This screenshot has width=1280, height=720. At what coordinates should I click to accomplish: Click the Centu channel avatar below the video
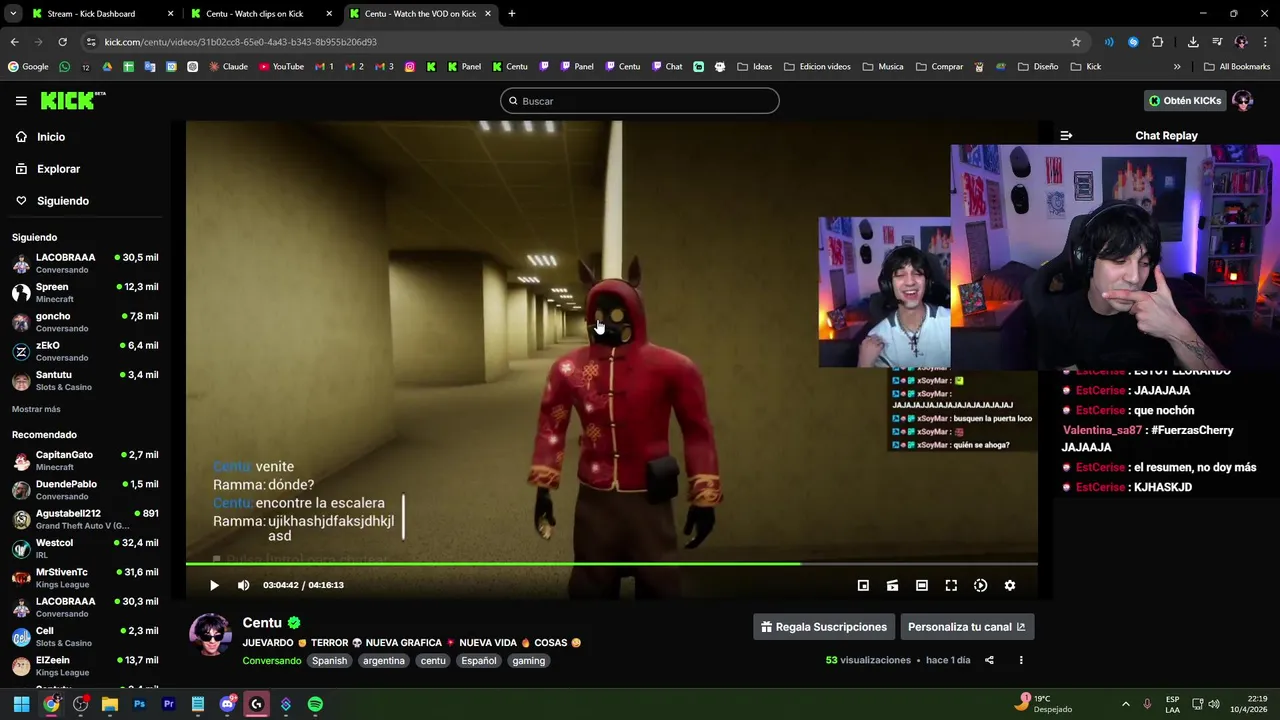click(211, 635)
